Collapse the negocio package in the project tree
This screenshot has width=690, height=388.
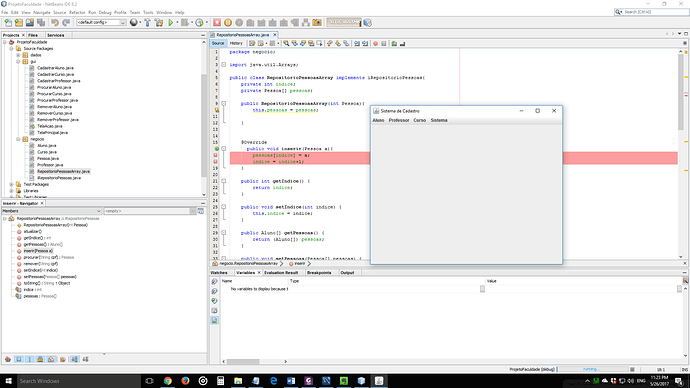[18, 139]
